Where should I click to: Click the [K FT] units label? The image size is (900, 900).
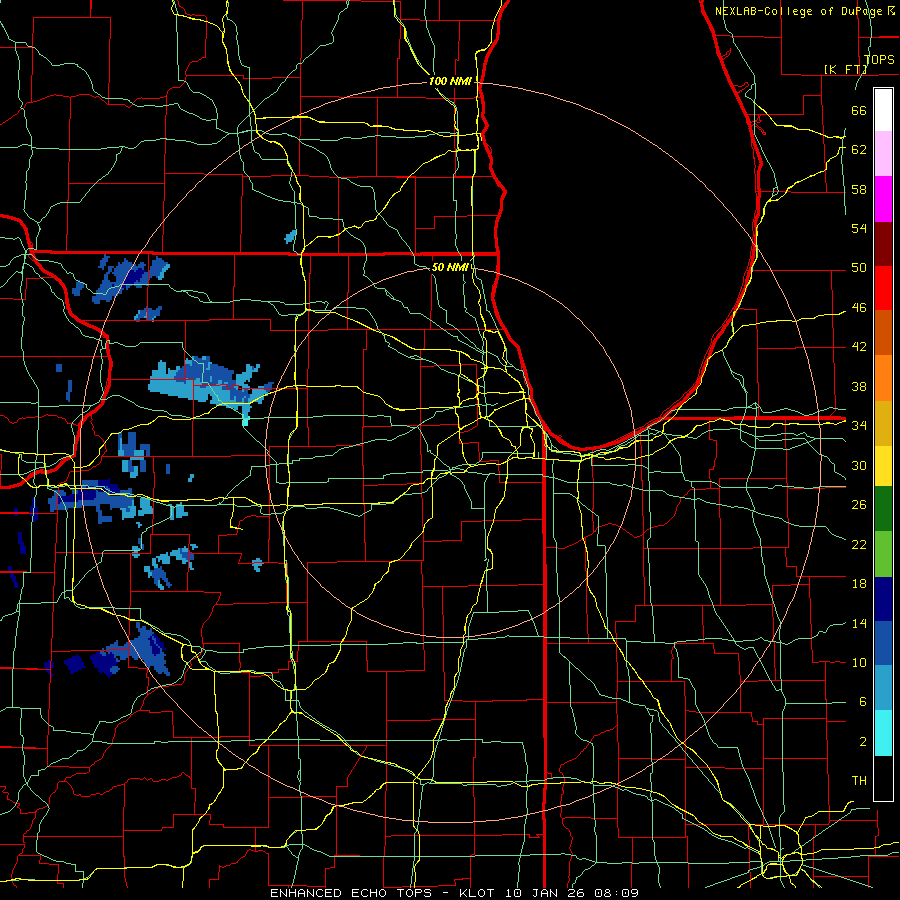point(845,69)
